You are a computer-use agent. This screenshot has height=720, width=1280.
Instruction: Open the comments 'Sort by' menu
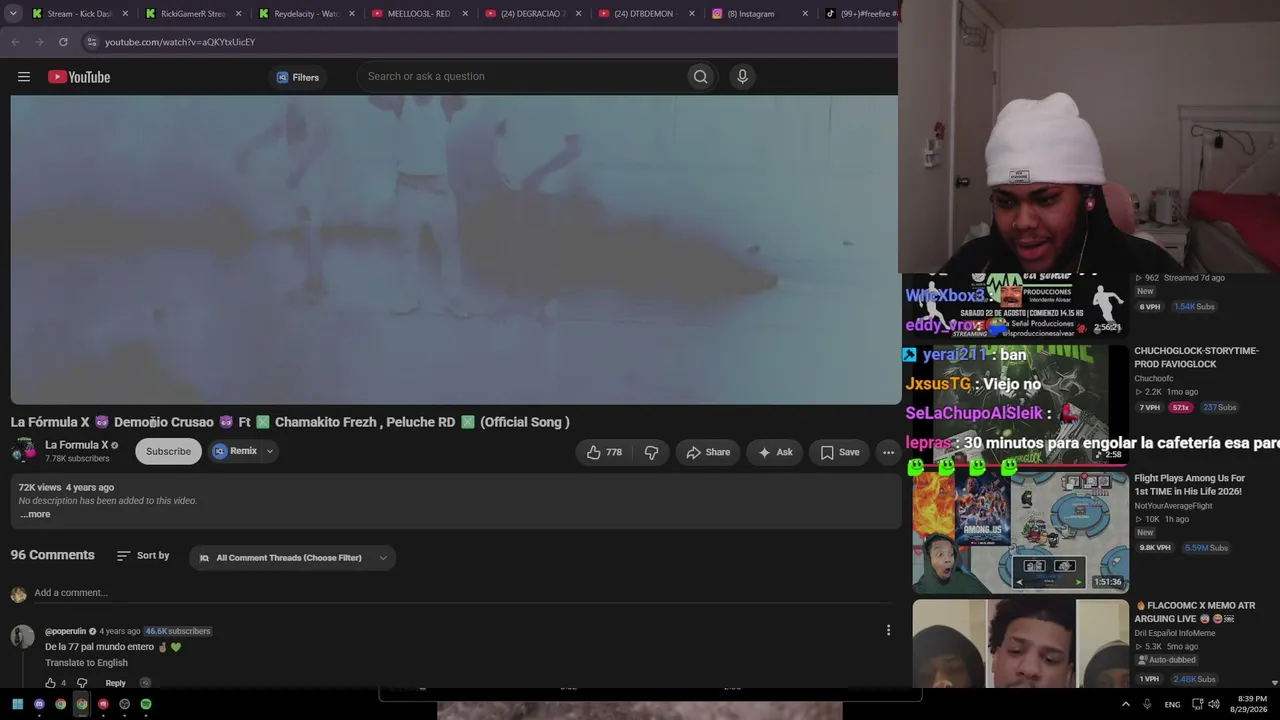point(143,556)
